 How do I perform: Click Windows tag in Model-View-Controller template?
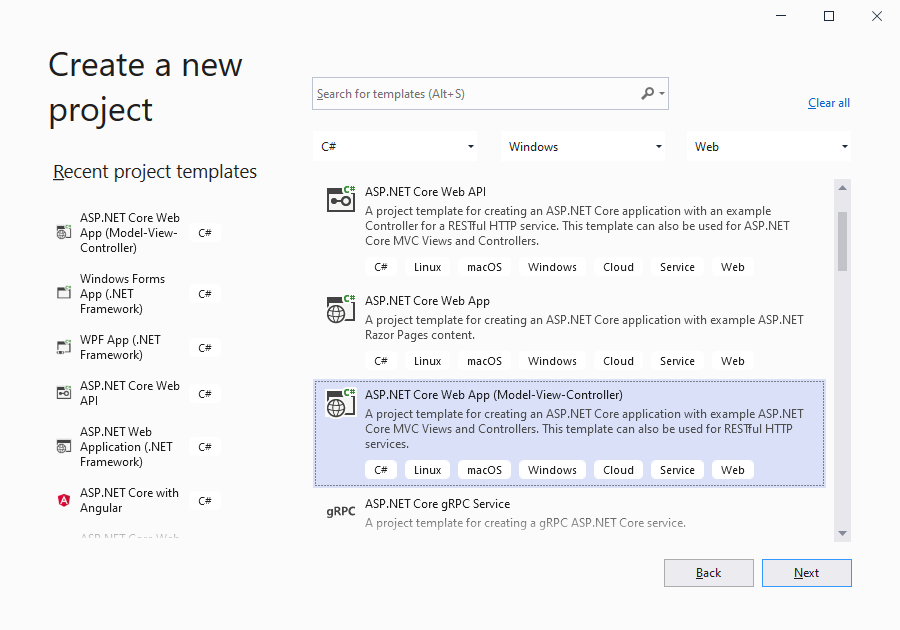coord(552,470)
